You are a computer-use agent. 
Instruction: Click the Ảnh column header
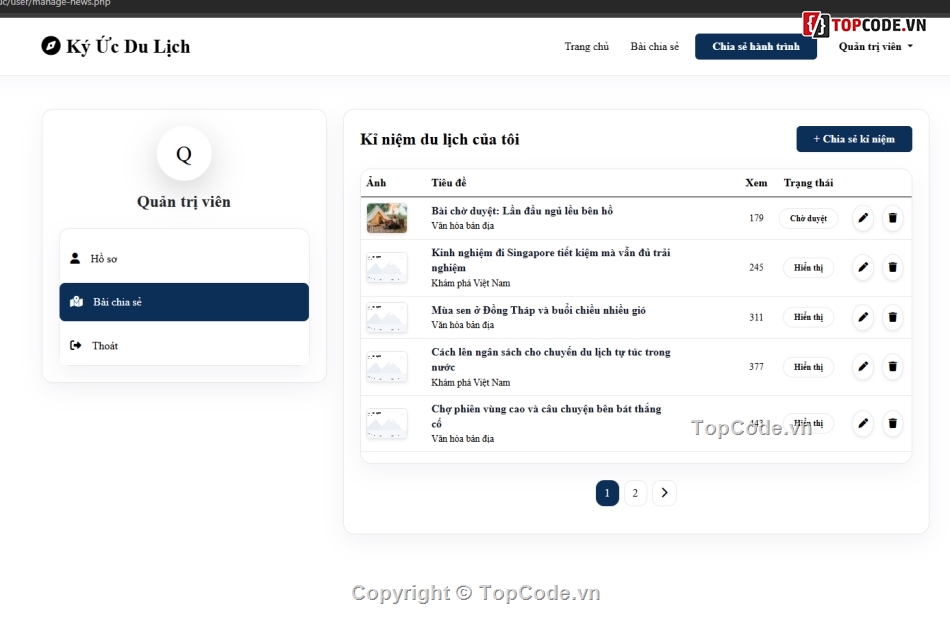coord(376,182)
